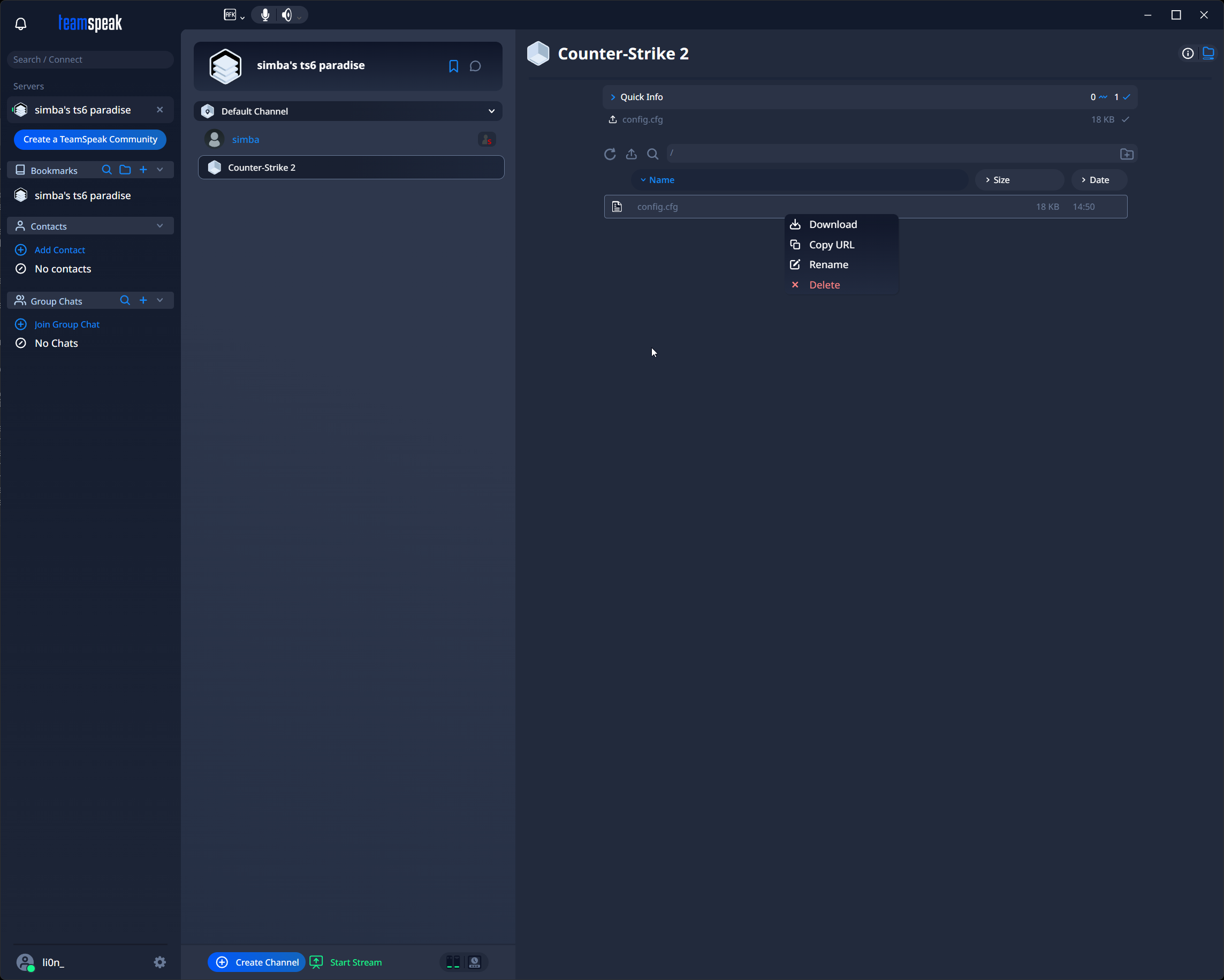The image size is (1224, 980).
Task: Click the Start Stream button
Action: [x=346, y=962]
